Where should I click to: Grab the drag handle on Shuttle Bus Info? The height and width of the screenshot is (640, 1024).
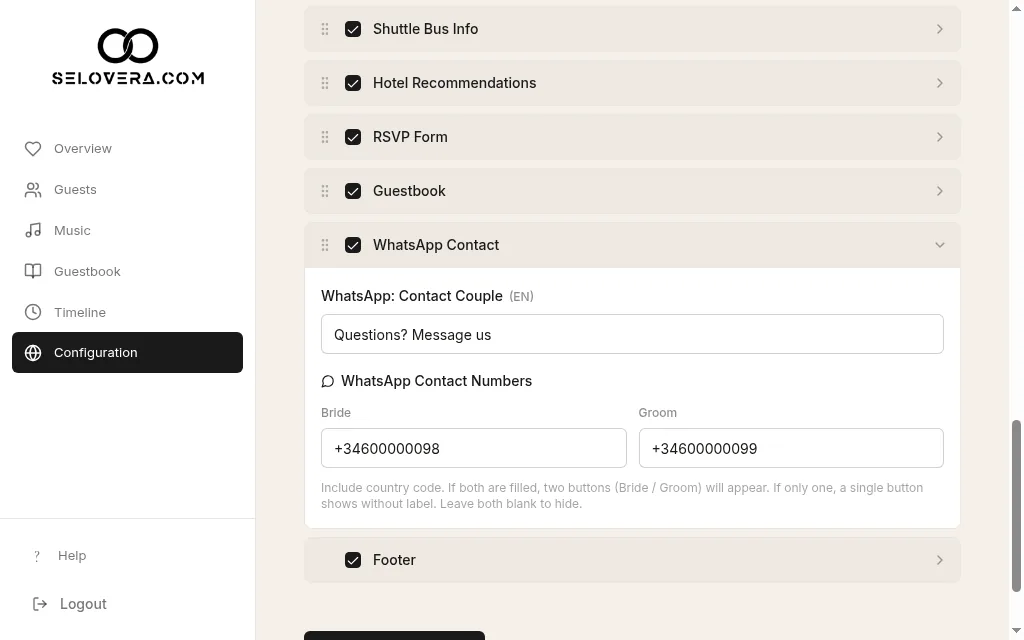click(x=325, y=29)
